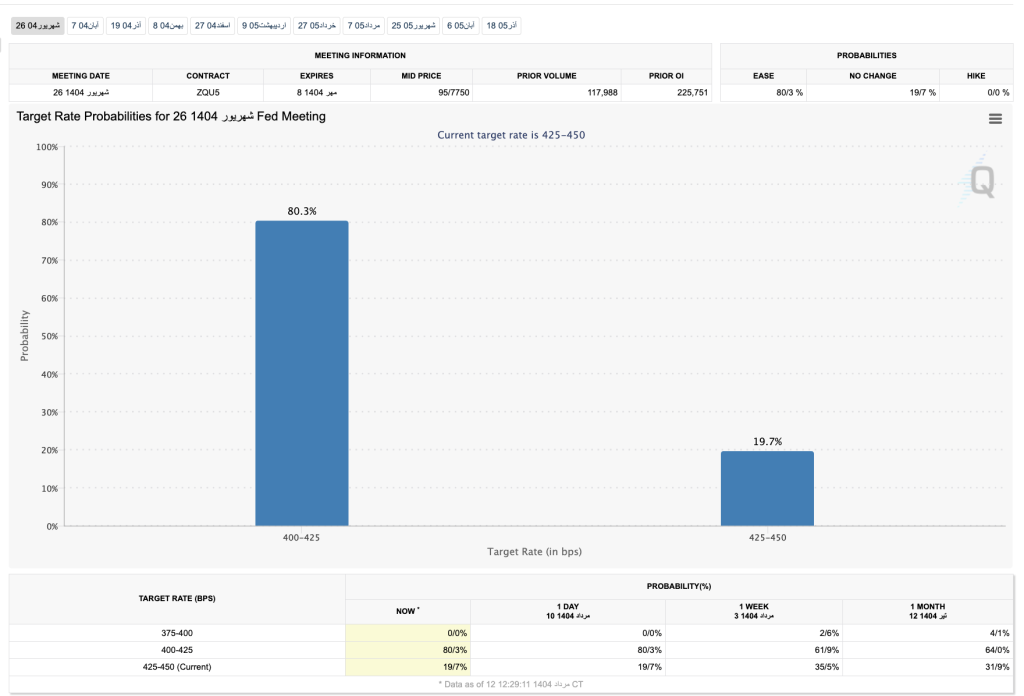Open the 19 آذر 04 meeting tab
Image resolution: width=1024 pixels, height=696 pixels.
(x=126, y=25)
